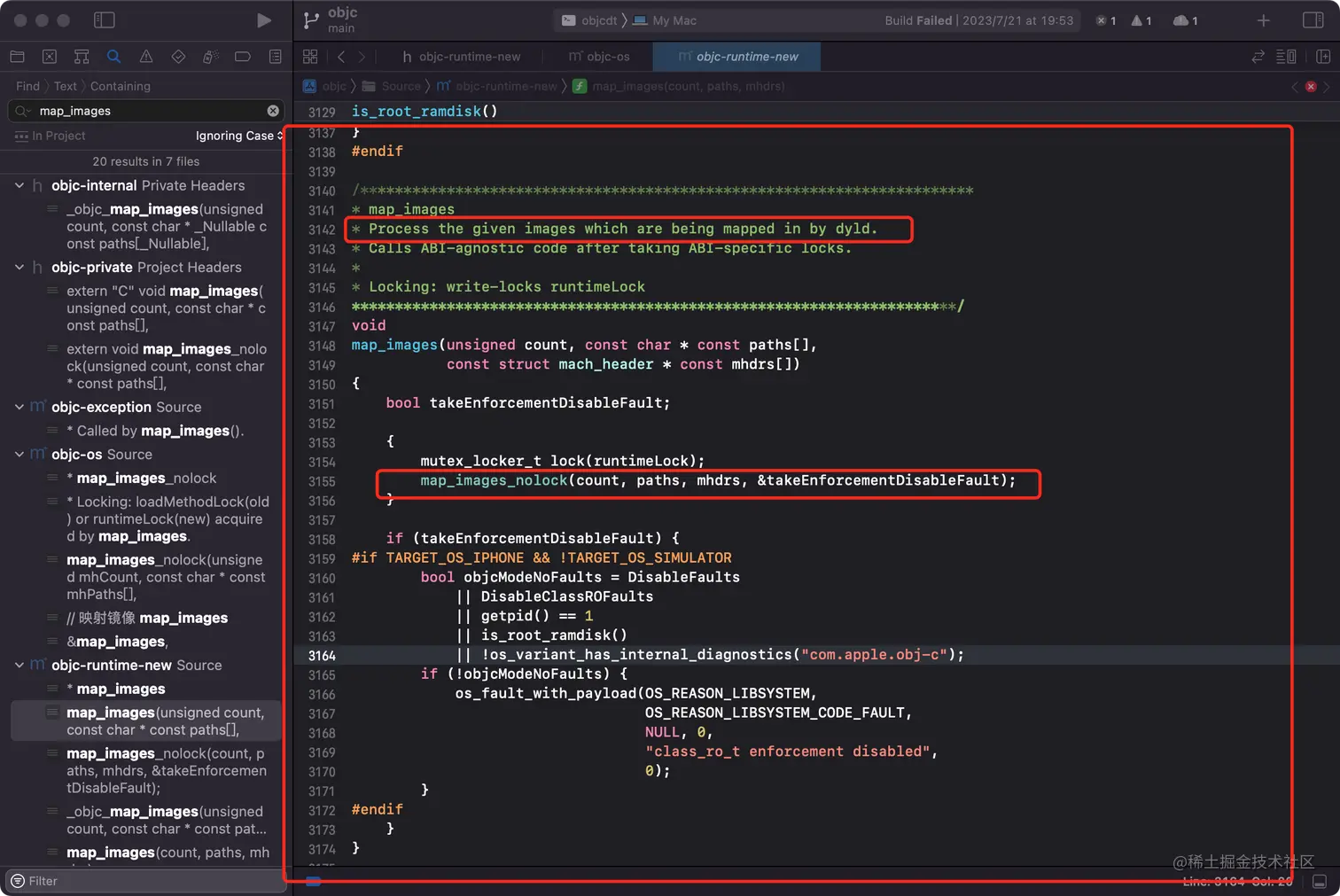The width and height of the screenshot is (1340, 896).
Task: Select the Project navigator folder icon
Action: point(17,57)
